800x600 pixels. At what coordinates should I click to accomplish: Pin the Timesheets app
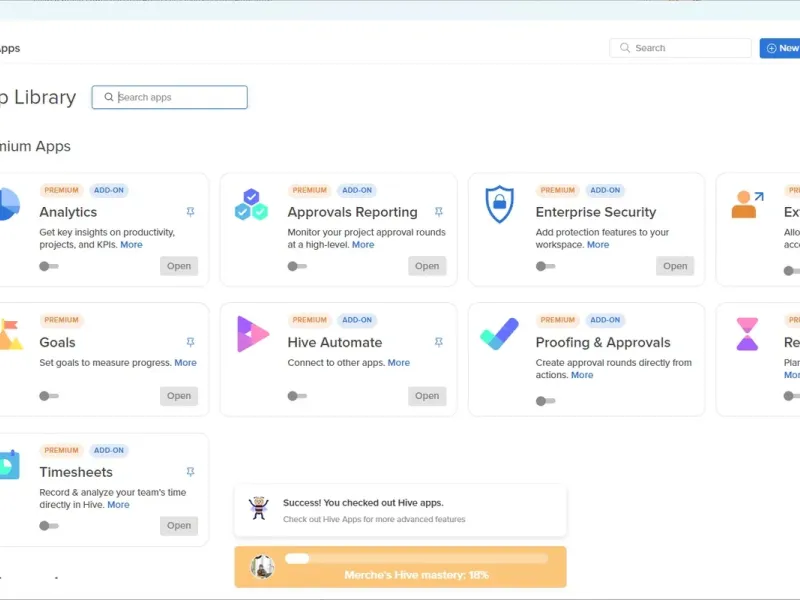190,472
